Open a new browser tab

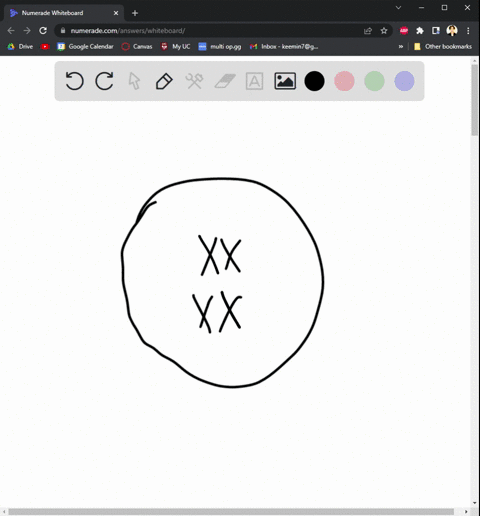135,13
